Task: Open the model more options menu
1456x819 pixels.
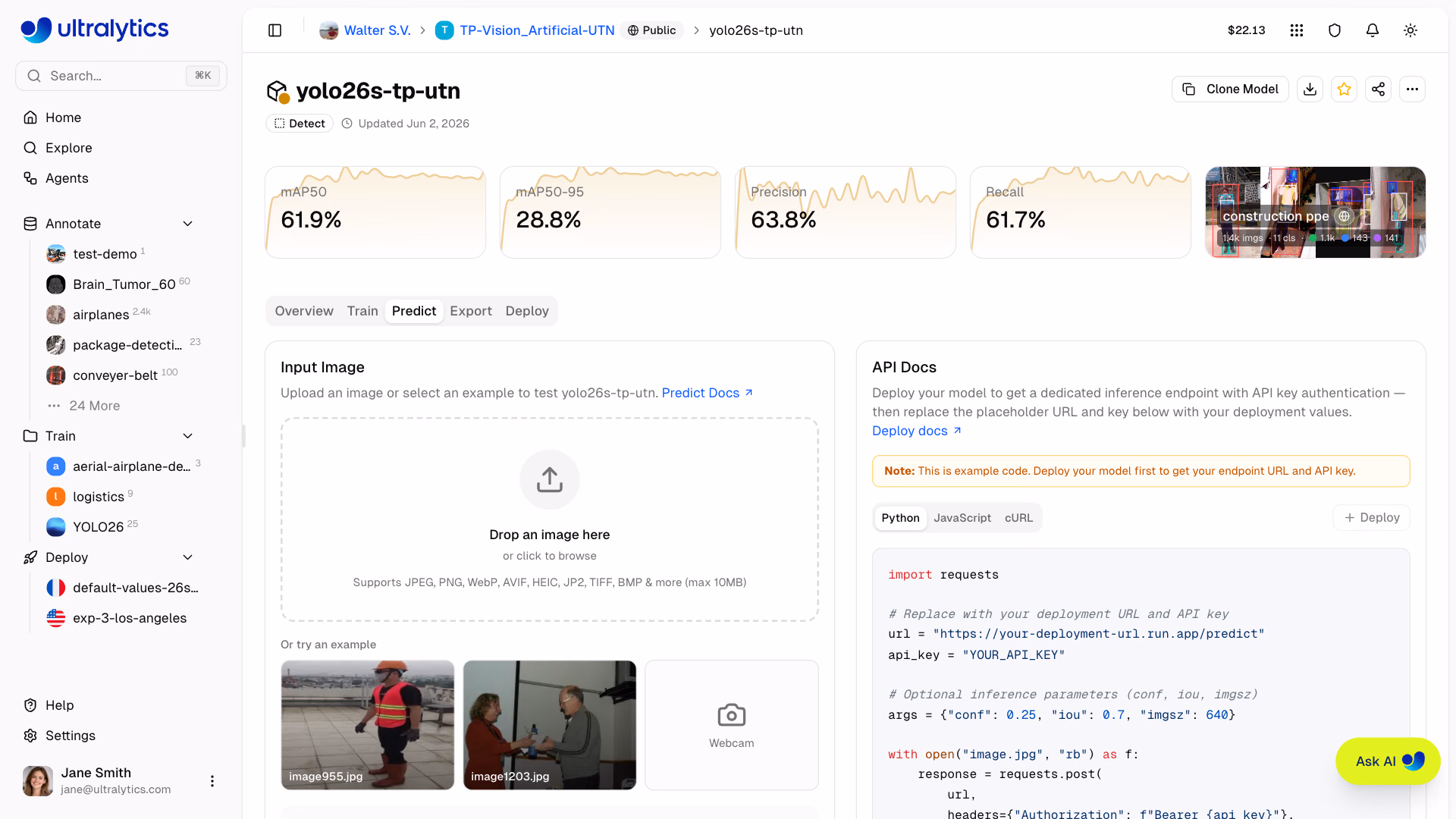Action: pyautogui.click(x=1412, y=89)
